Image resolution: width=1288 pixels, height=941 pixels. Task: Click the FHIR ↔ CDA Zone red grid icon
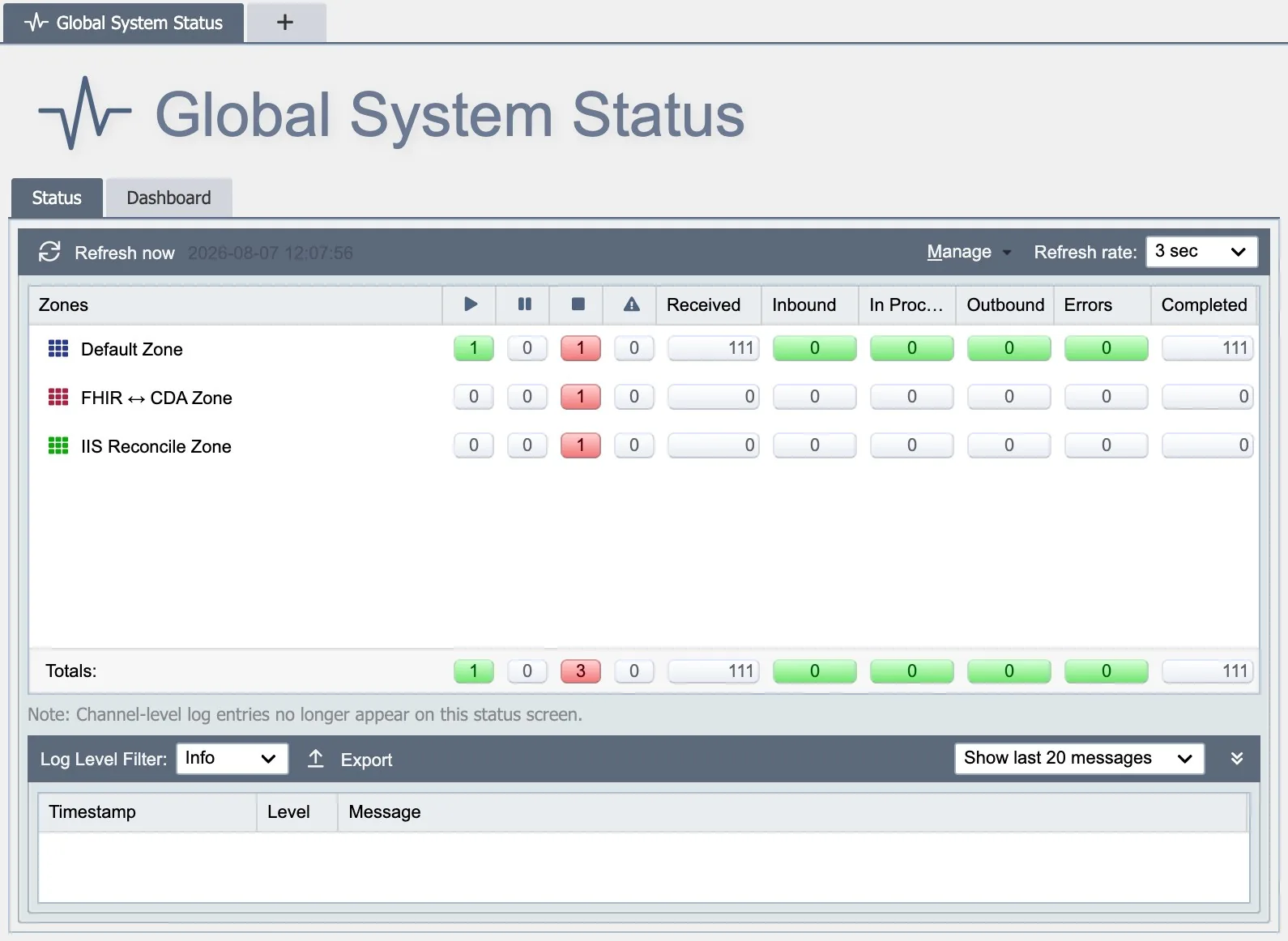coord(58,398)
